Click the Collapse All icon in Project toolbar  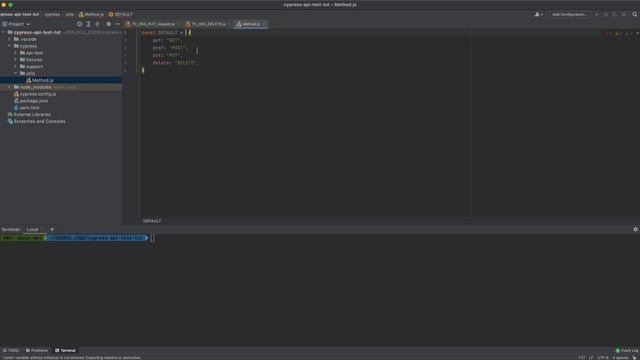pyautogui.click(x=97, y=24)
